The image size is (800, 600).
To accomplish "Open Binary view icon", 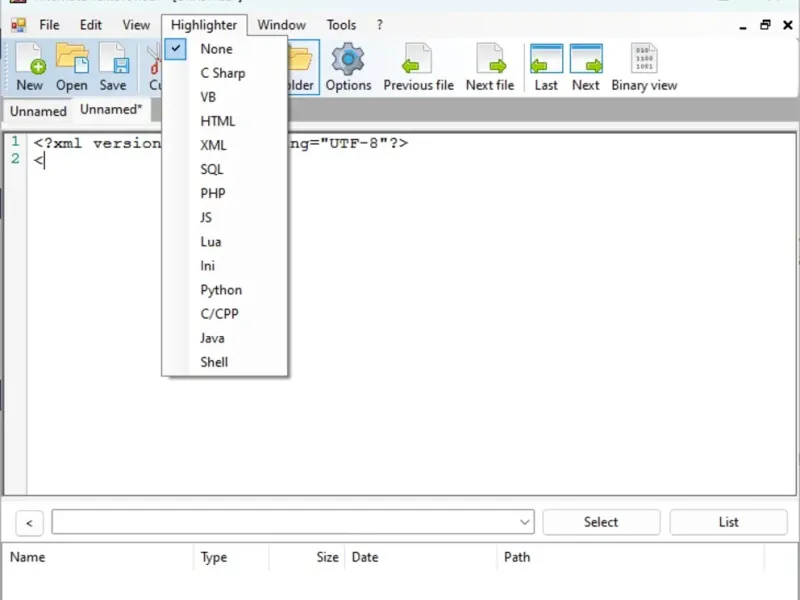I will (644, 67).
